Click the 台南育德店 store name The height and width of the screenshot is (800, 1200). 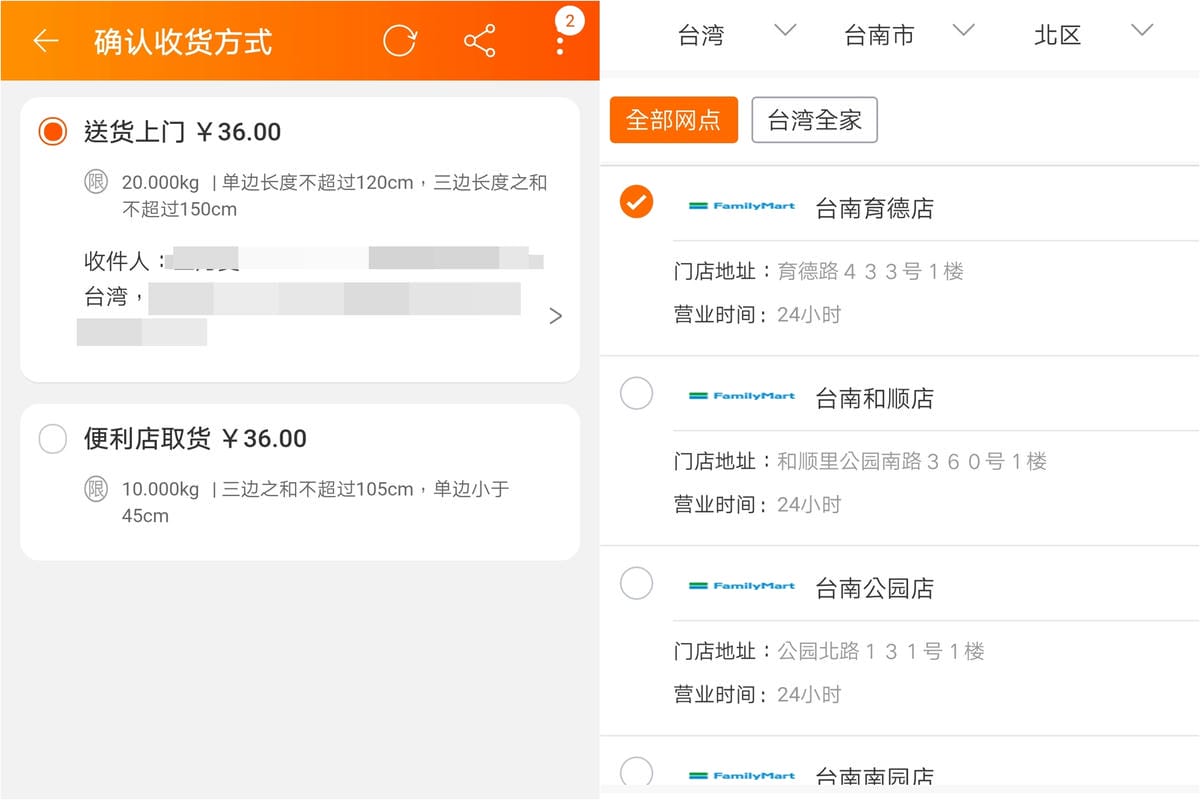[x=874, y=207]
